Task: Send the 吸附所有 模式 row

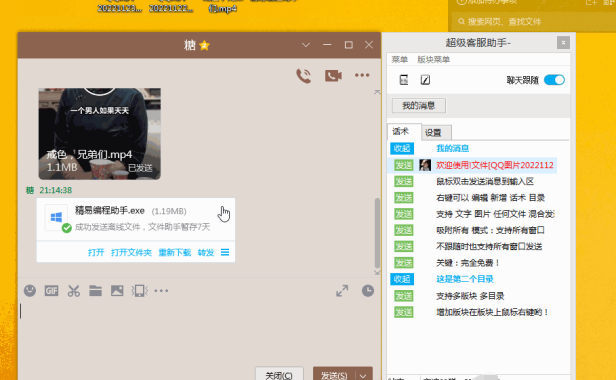Action: tap(404, 230)
